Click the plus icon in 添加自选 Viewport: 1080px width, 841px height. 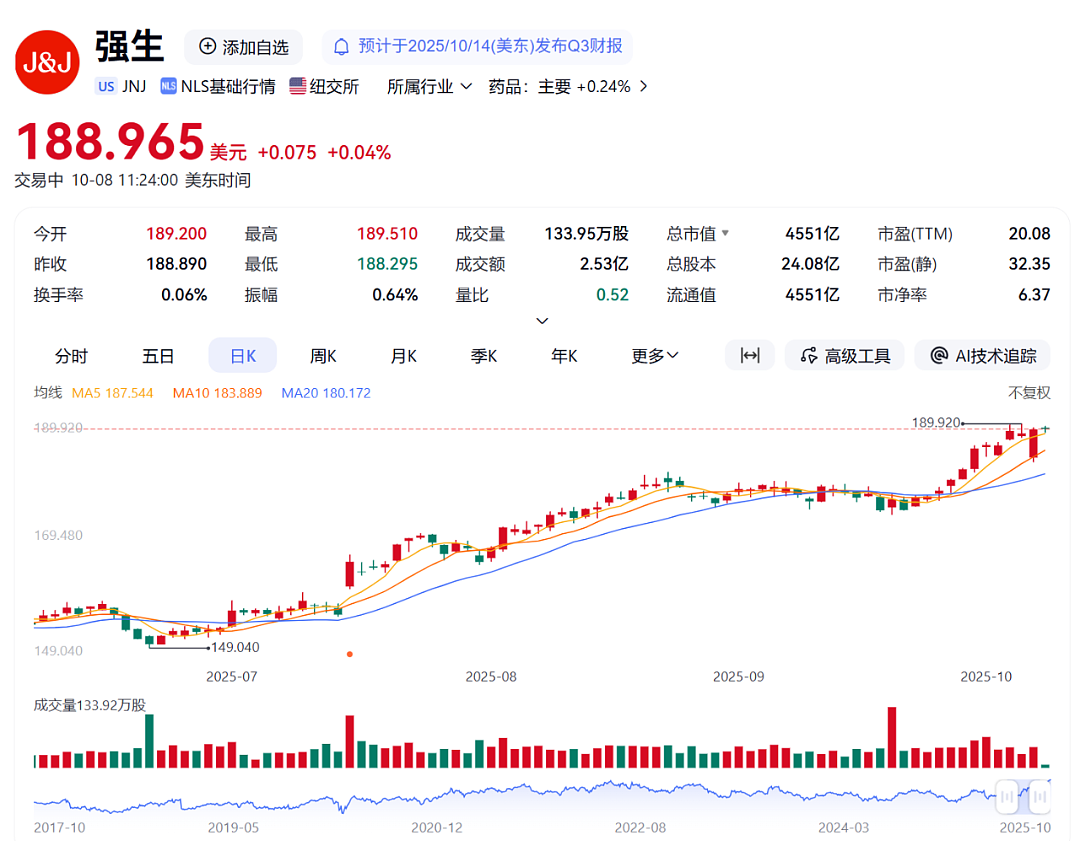click(x=207, y=46)
